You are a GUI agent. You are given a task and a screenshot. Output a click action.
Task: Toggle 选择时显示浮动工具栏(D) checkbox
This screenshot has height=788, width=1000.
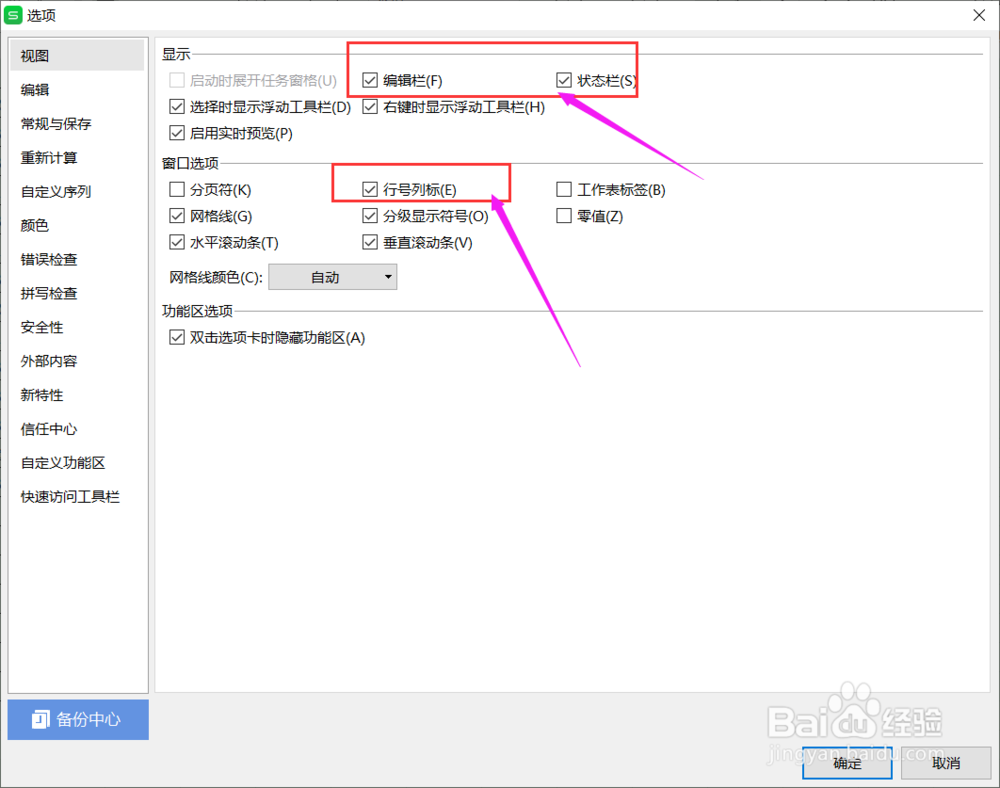(177, 106)
